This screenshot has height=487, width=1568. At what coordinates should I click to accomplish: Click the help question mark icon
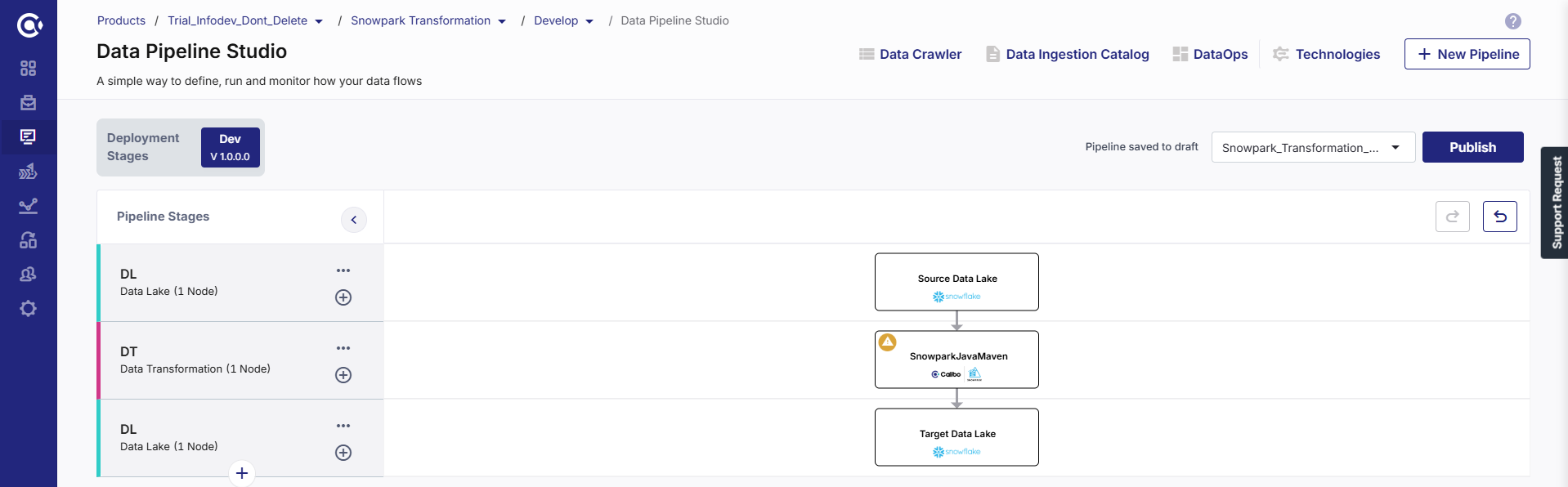(x=1512, y=21)
